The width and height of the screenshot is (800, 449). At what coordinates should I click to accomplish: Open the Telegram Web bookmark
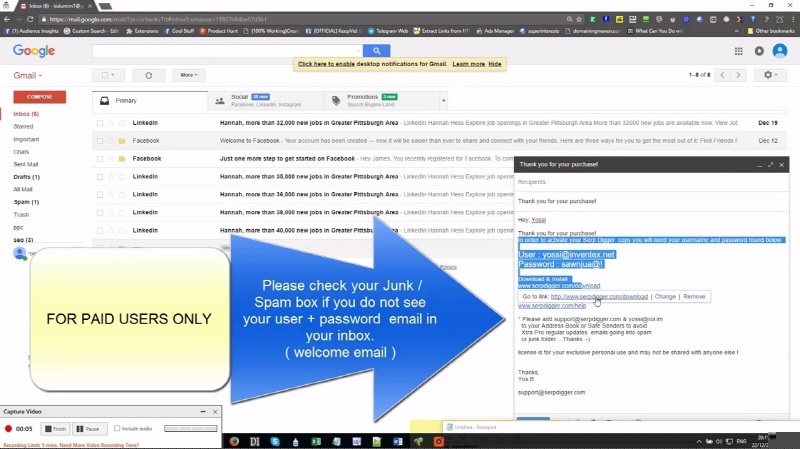[x=388, y=31]
